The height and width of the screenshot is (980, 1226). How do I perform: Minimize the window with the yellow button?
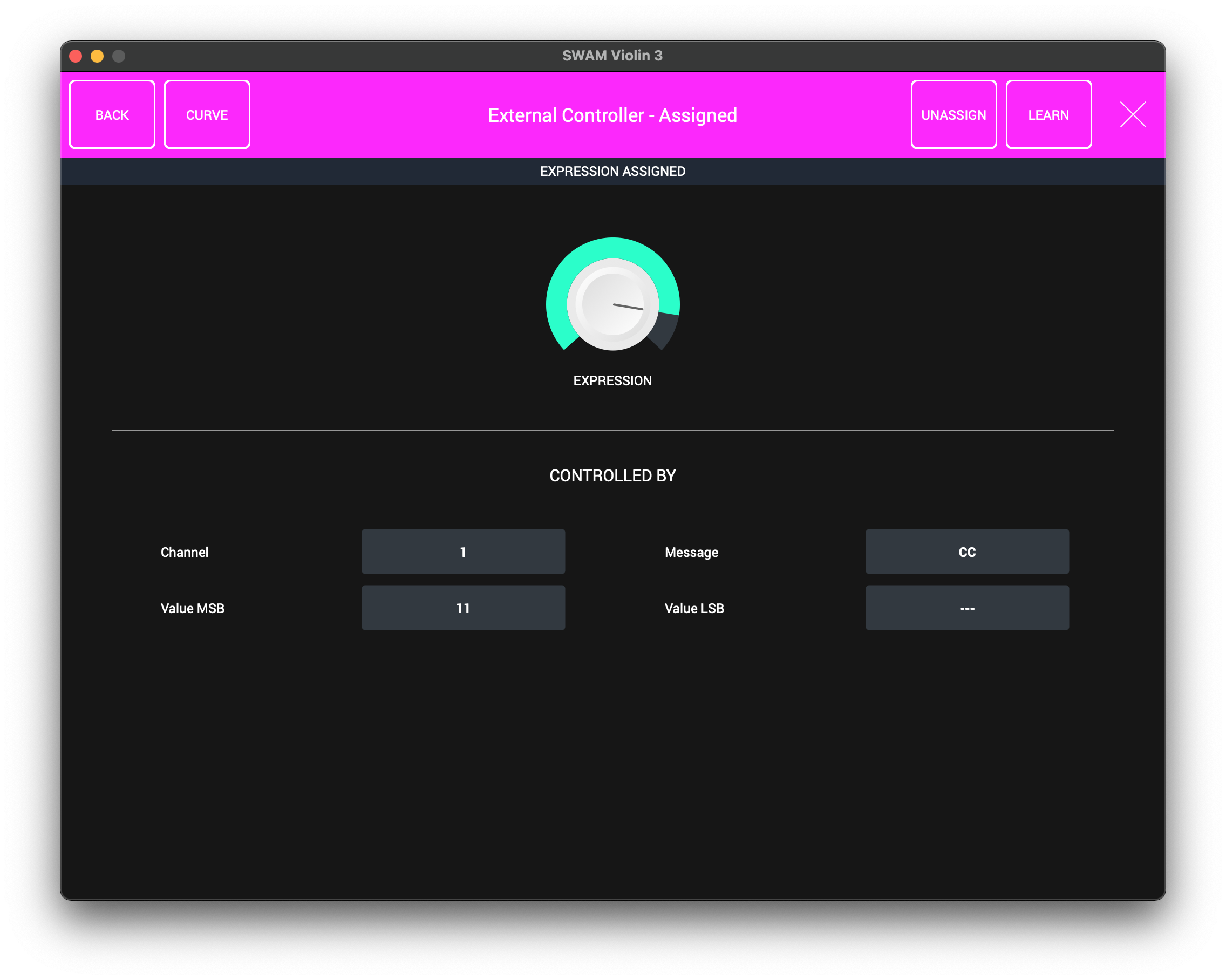pos(97,56)
